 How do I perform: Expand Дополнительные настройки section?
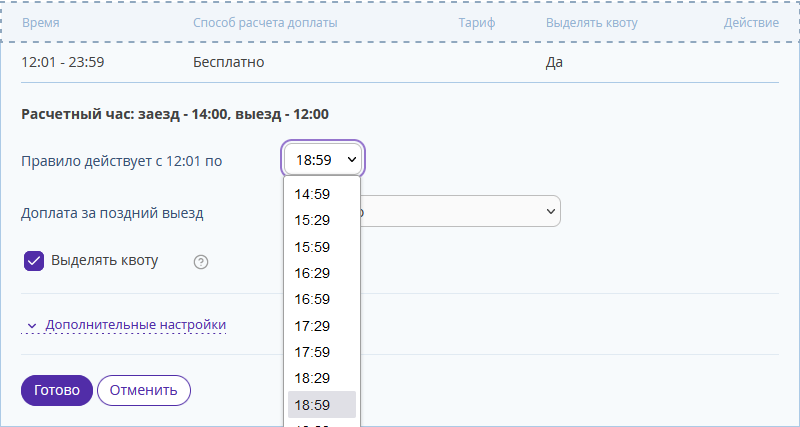coord(135,325)
